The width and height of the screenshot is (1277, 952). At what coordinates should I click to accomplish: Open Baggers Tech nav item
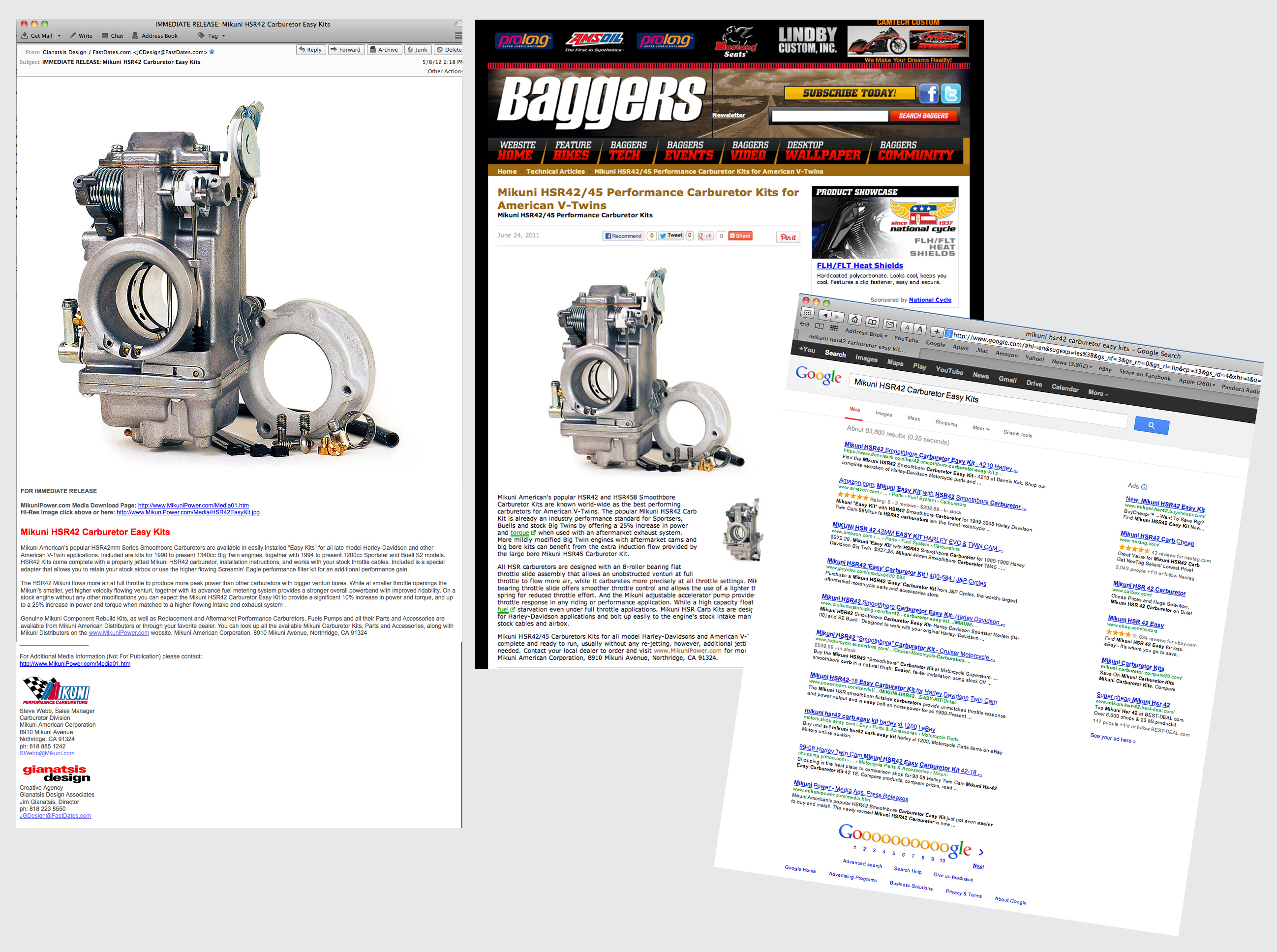[x=628, y=150]
